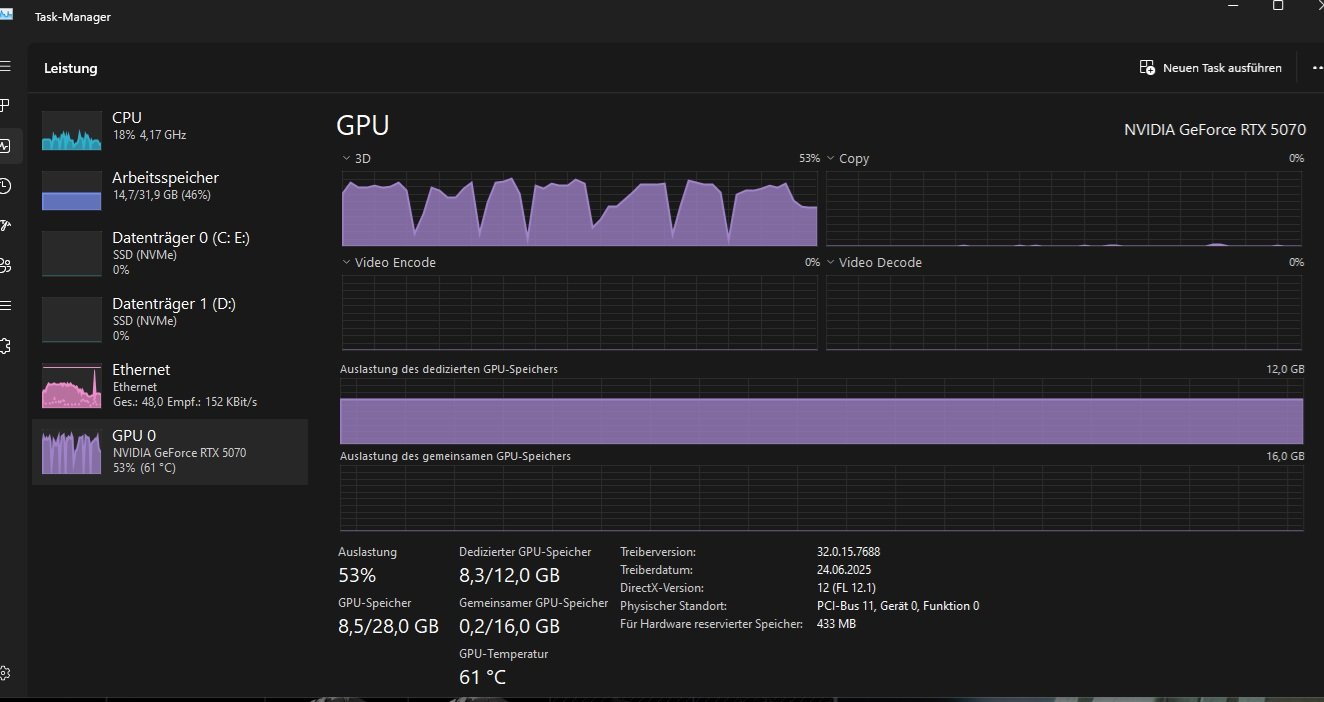Click the large GPU heading
Image resolution: width=1324 pixels, height=702 pixels.
[x=362, y=125]
